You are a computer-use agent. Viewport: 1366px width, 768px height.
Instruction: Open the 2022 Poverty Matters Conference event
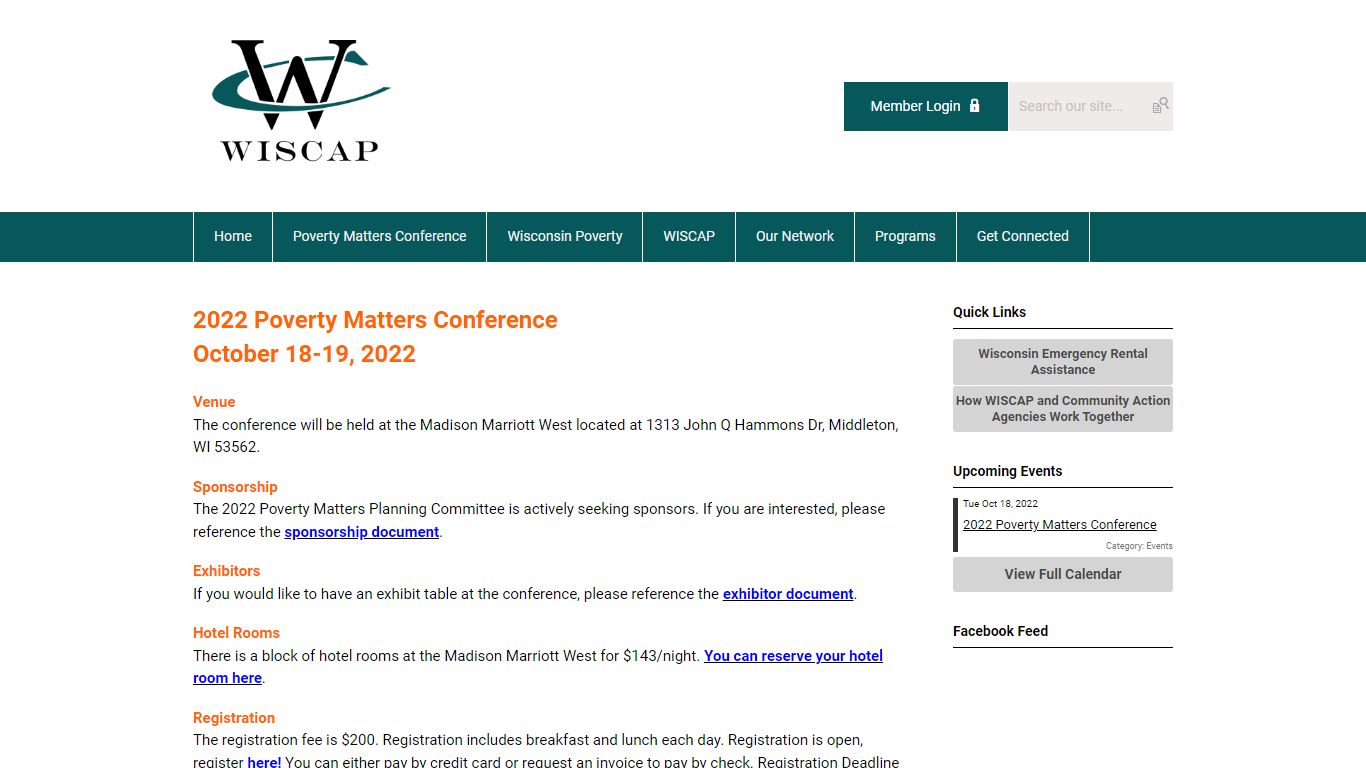tap(1060, 525)
